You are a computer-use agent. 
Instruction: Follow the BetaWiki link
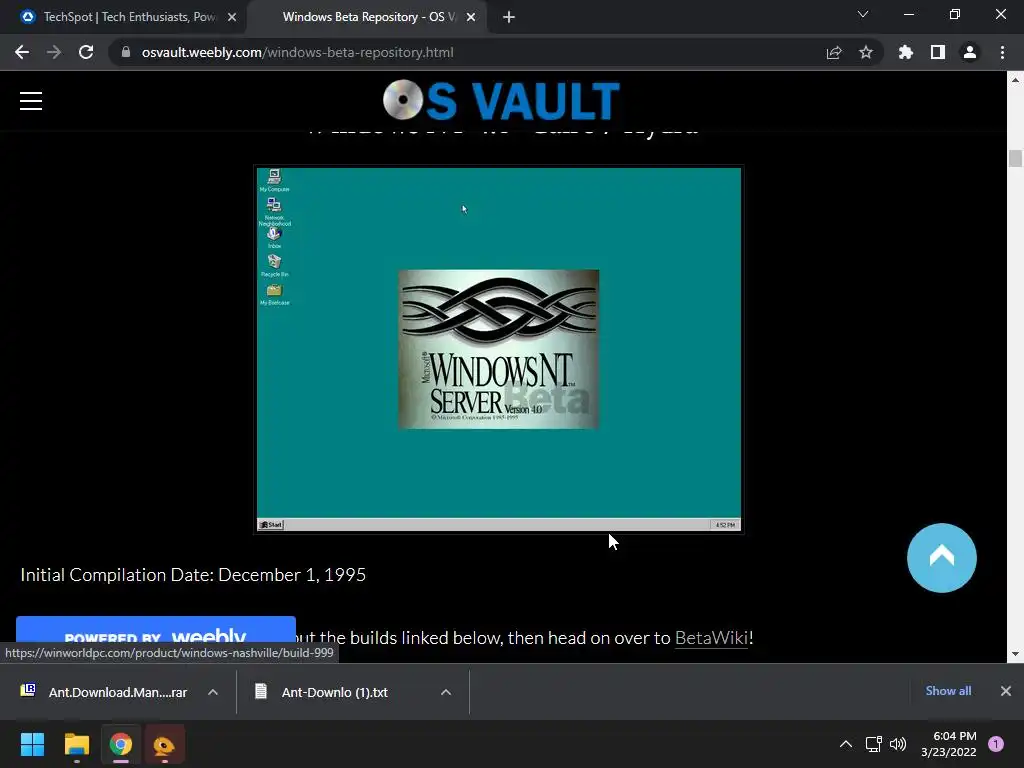711,637
